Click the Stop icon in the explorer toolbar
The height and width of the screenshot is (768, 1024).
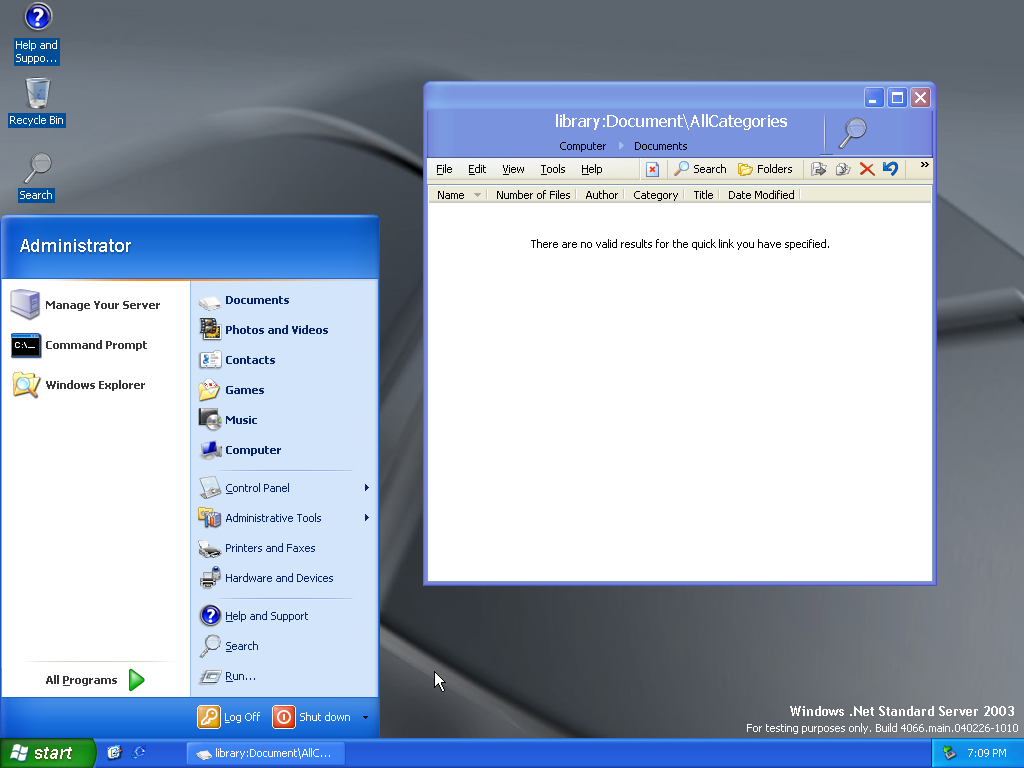pyautogui.click(x=652, y=169)
